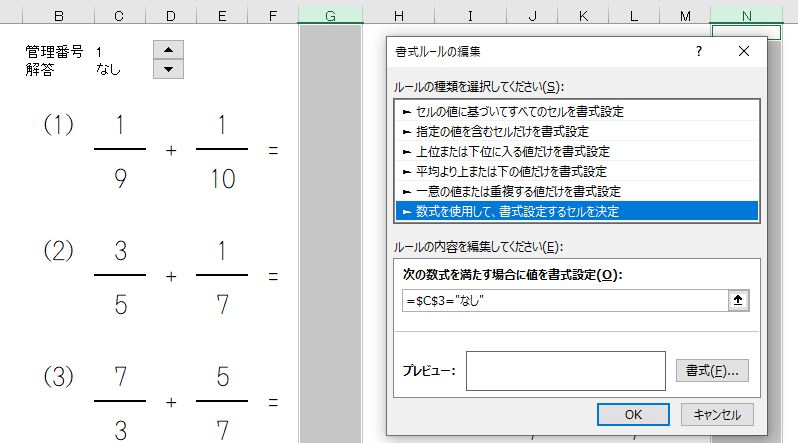Click the plus sign in problem (2)

pyautogui.click(x=171, y=276)
